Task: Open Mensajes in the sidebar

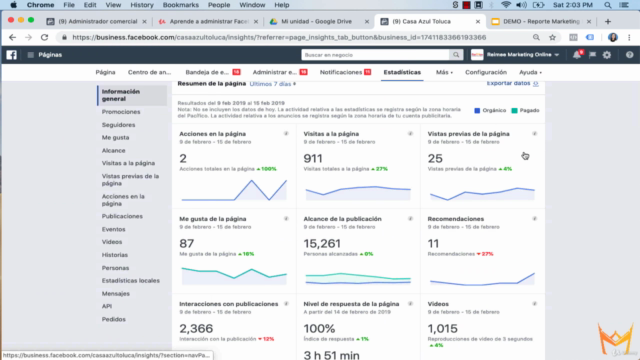Action: tap(116, 293)
